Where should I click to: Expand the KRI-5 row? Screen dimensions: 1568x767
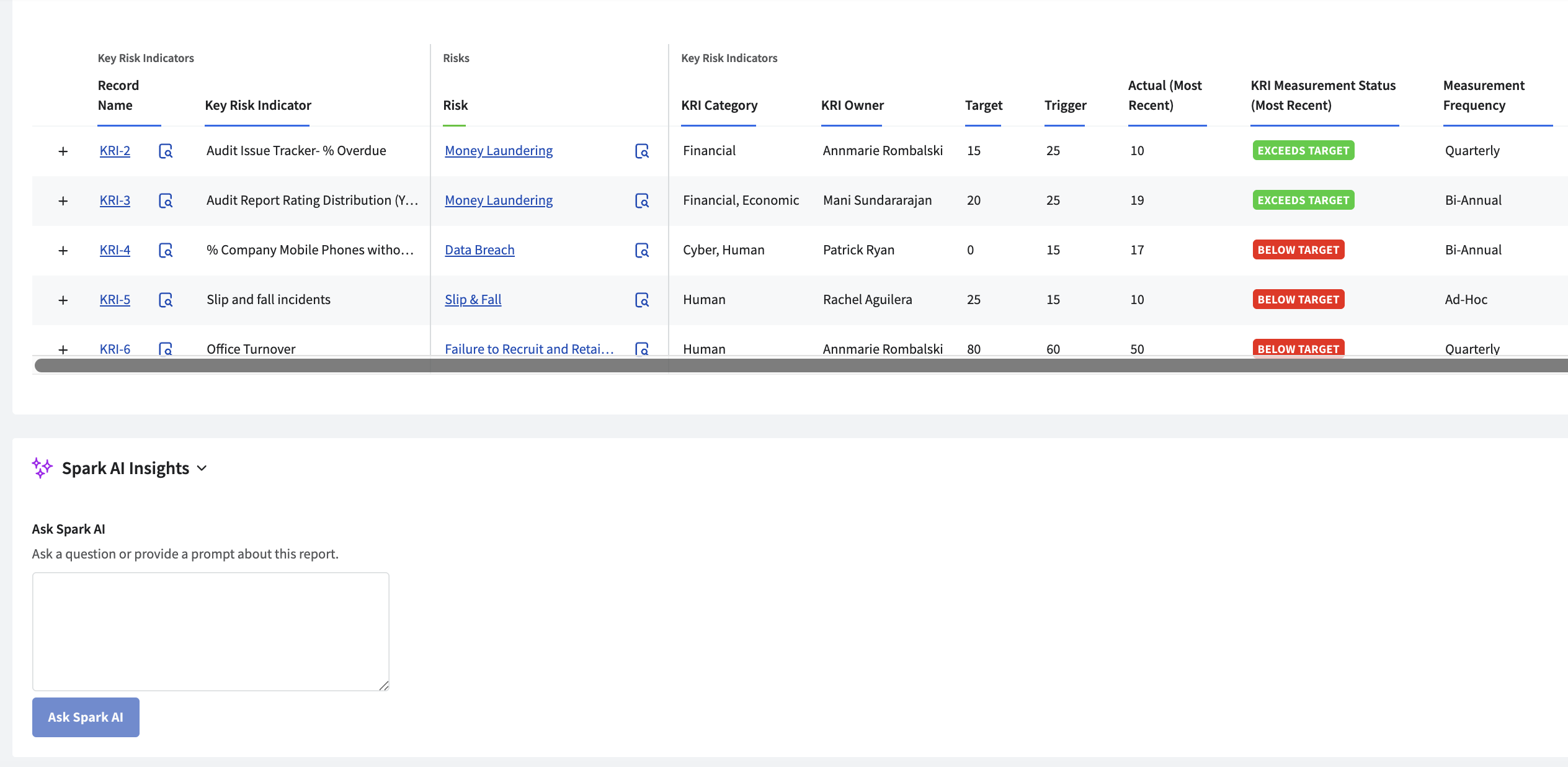coord(63,300)
